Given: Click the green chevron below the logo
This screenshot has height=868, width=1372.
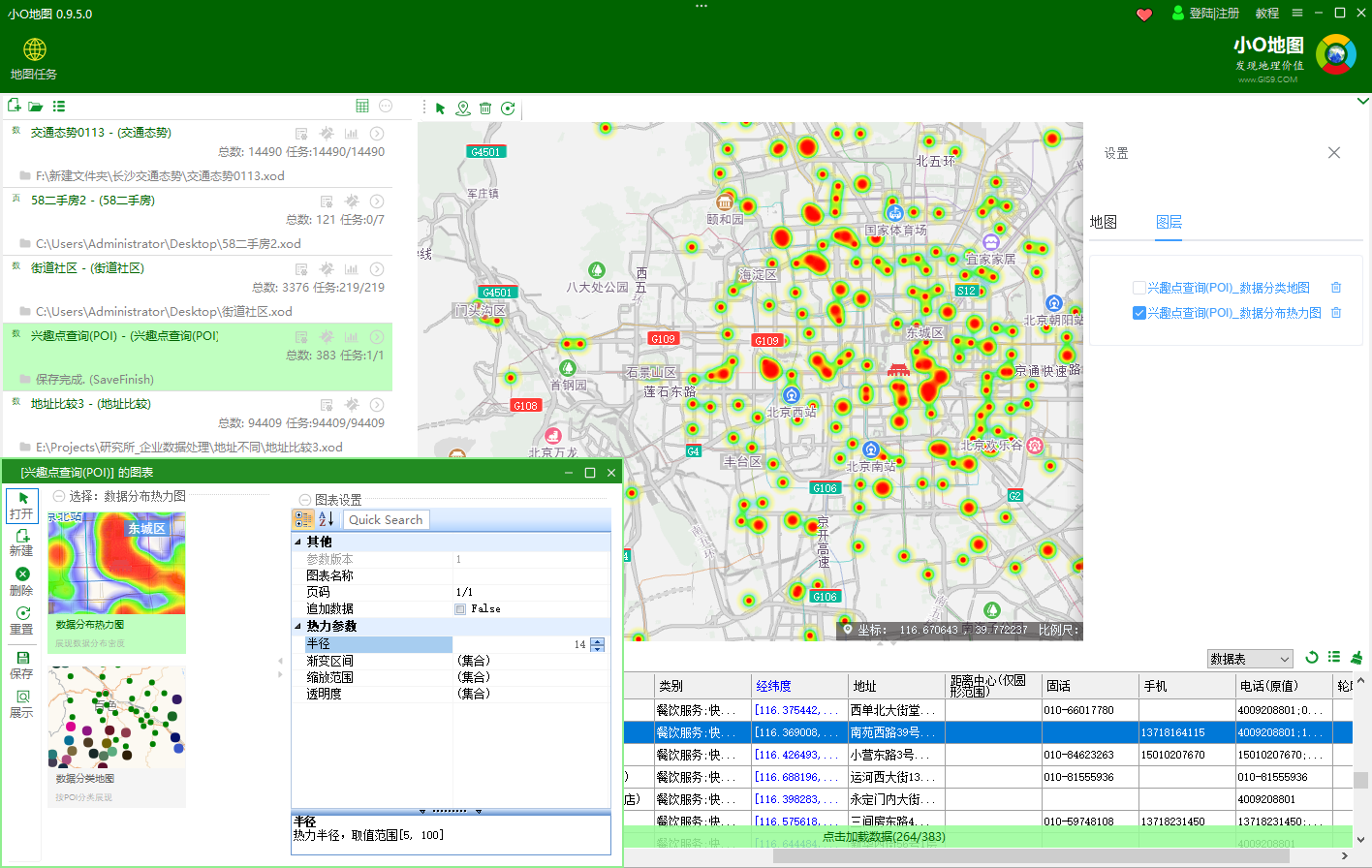Looking at the screenshot, I should pyautogui.click(x=1363, y=101).
